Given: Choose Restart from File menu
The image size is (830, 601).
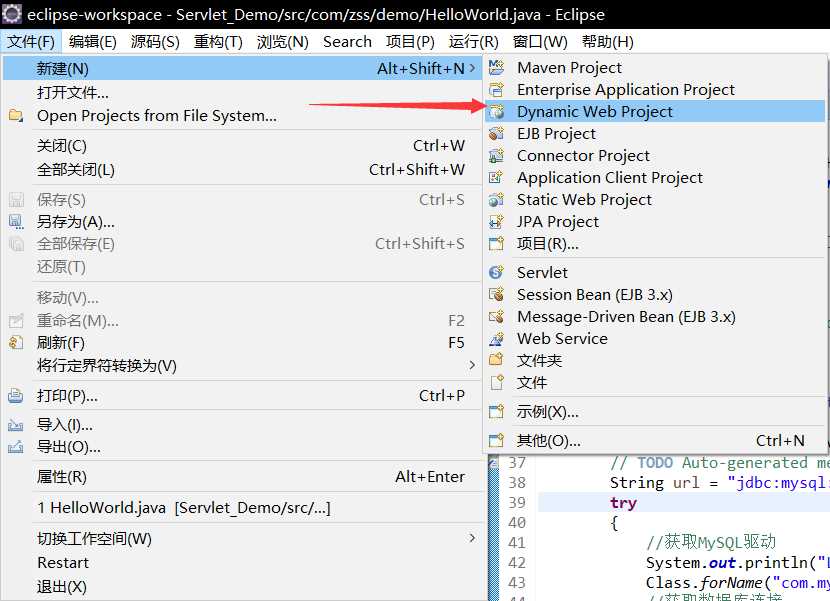Looking at the screenshot, I should tap(242, 562).
